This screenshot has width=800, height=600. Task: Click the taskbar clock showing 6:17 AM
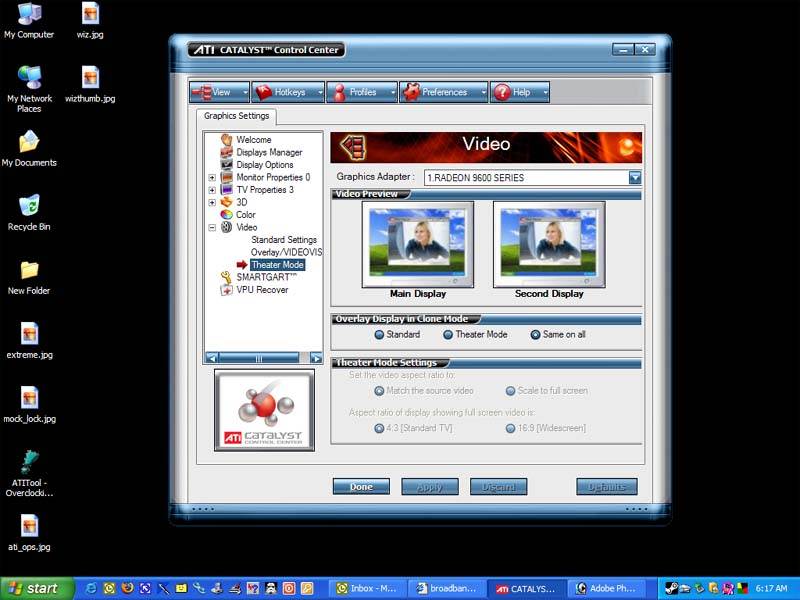point(771,588)
